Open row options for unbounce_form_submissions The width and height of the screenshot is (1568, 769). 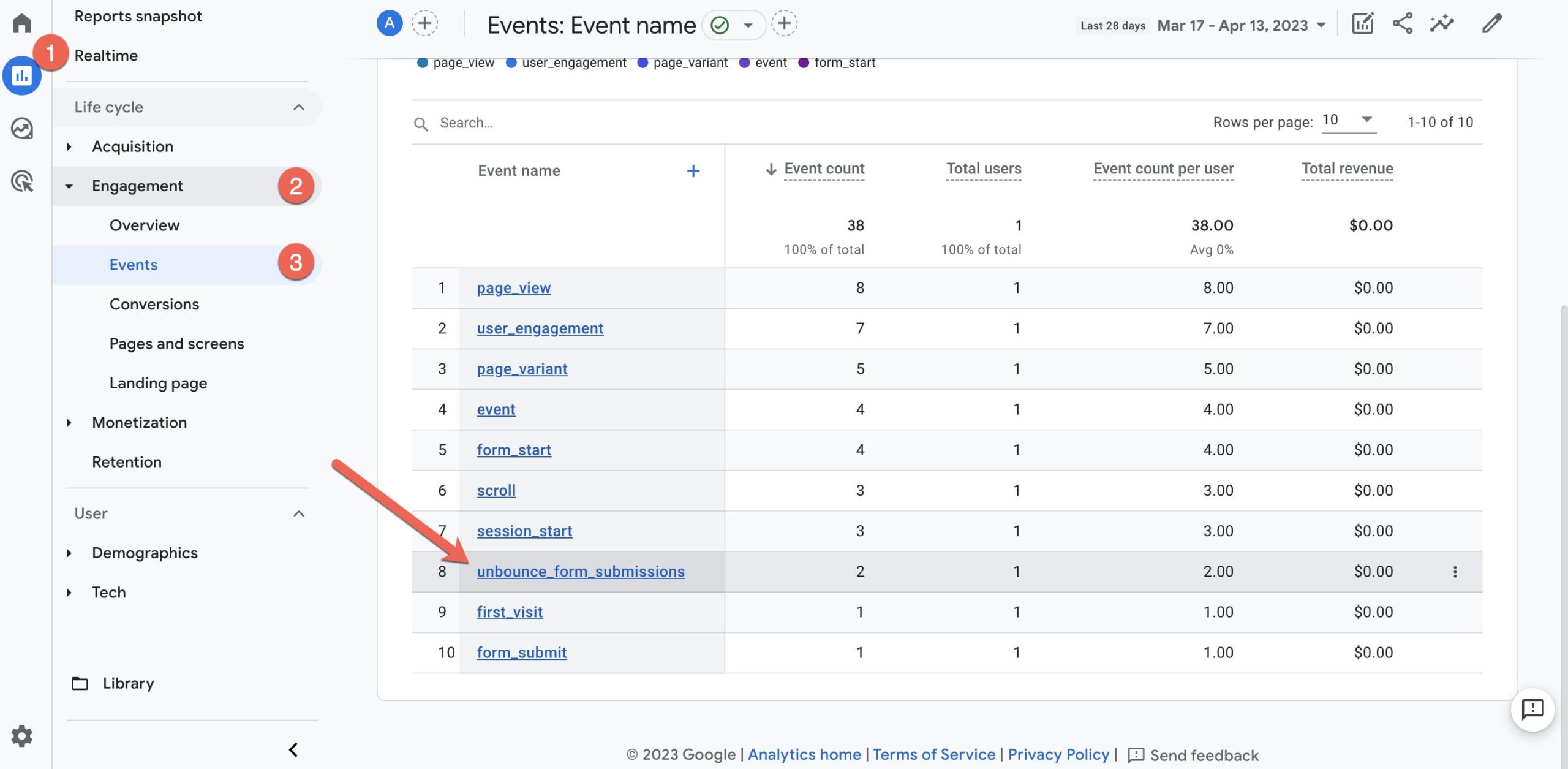(x=1455, y=571)
